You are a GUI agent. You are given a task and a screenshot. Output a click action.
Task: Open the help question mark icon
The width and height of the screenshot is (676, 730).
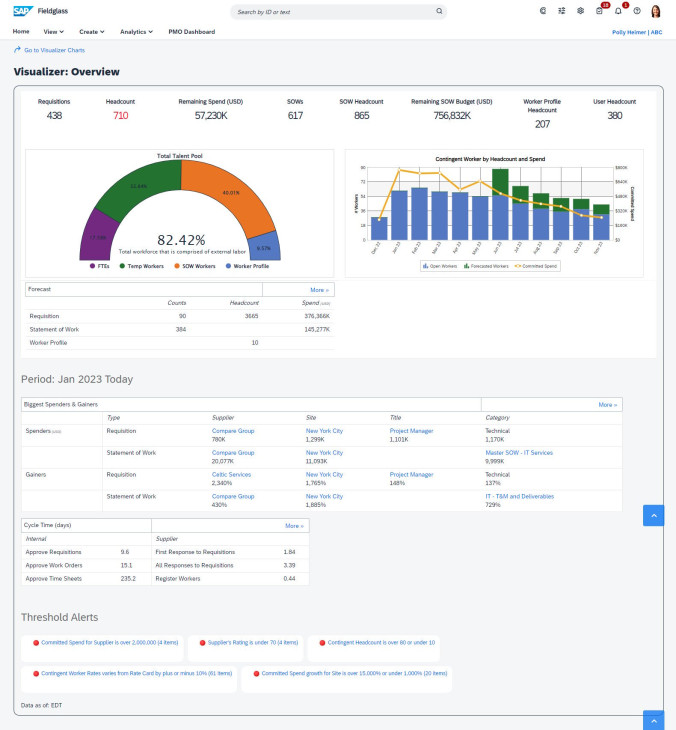tap(637, 11)
